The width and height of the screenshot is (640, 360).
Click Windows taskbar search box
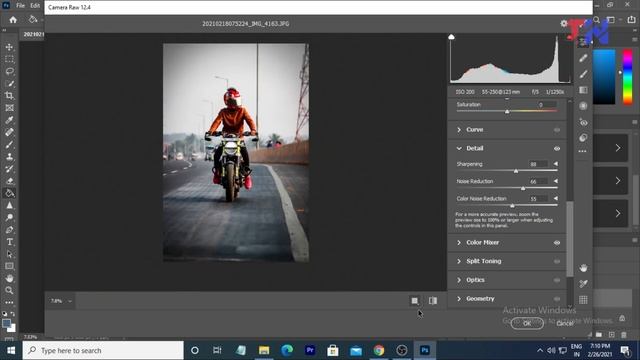pyautogui.click(x=103, y=350)
